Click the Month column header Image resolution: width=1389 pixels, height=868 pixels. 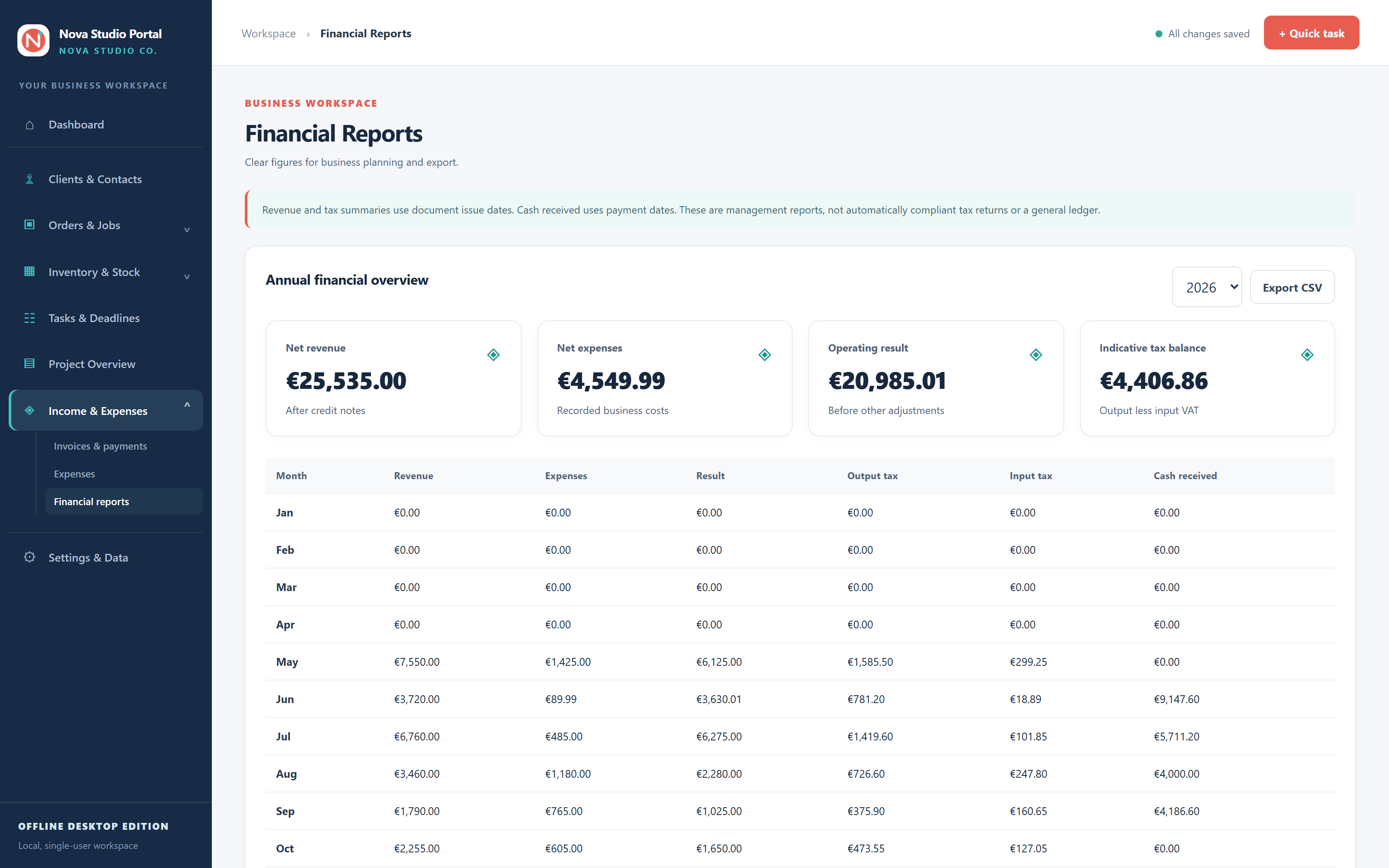tap(292, 475)
